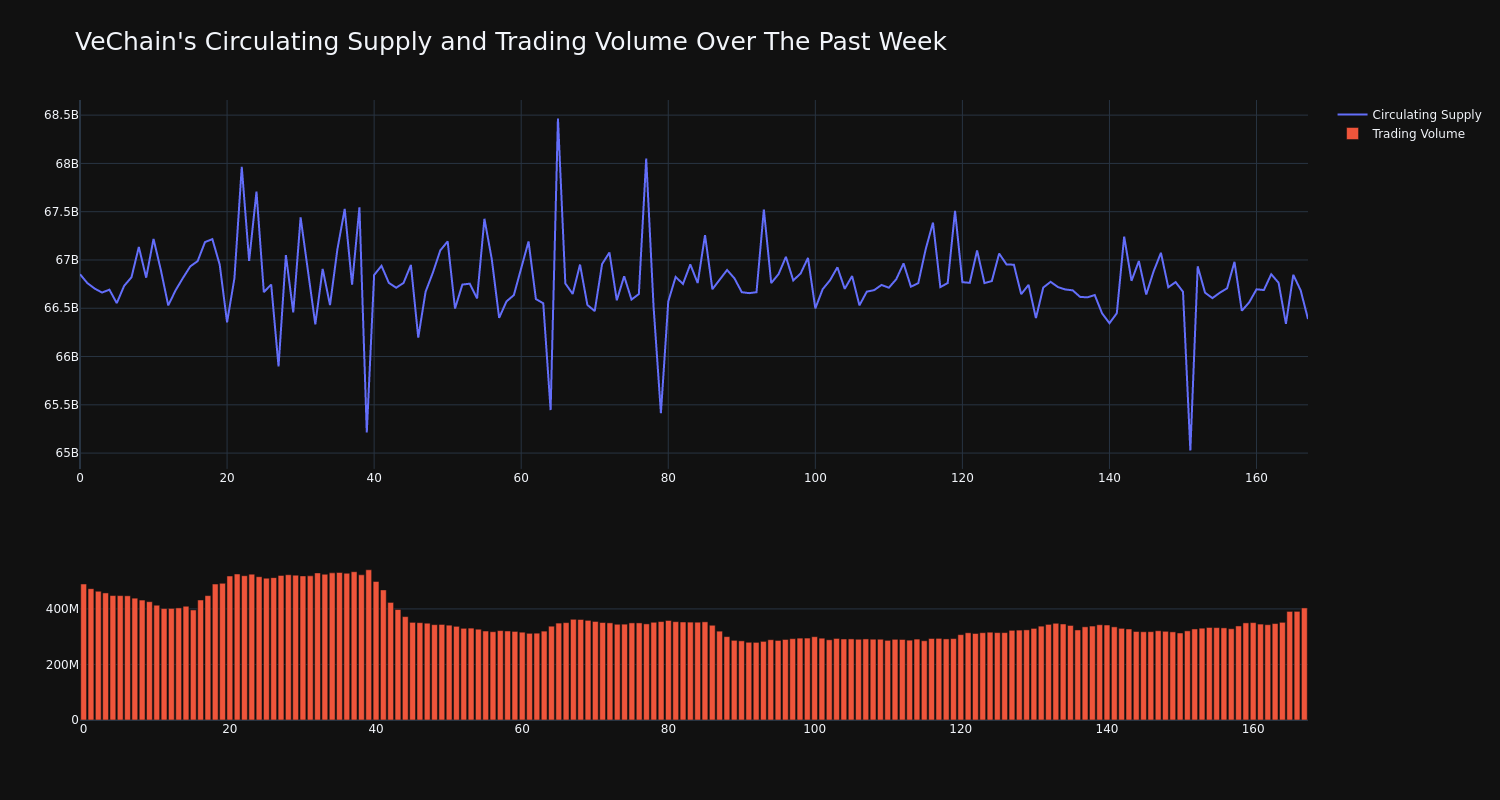The width and height of the screenshot is (1500, 800).
Task: Click the 67.5B y-axis label
Action: tap(61, 212)
